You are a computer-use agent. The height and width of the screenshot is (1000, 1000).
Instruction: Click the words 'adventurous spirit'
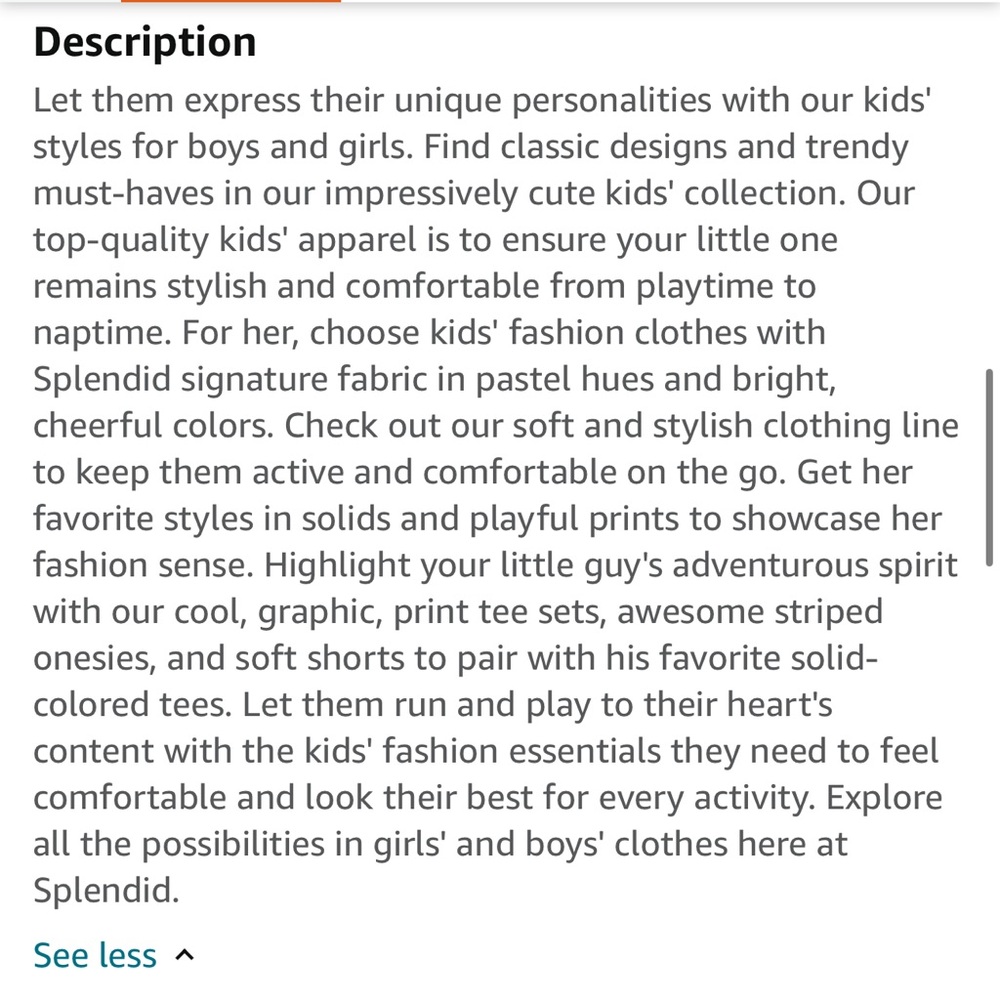tap(815, 565)
